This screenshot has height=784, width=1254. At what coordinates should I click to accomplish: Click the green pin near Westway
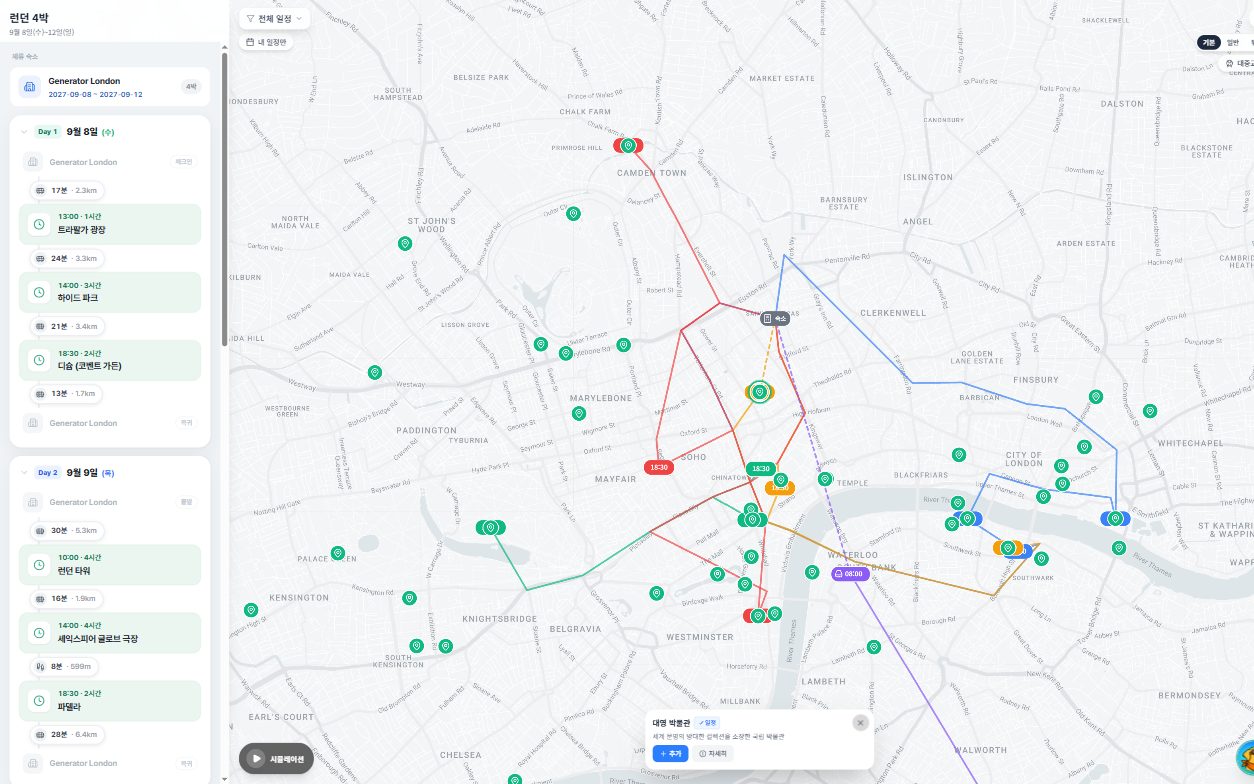pos(375,372)
